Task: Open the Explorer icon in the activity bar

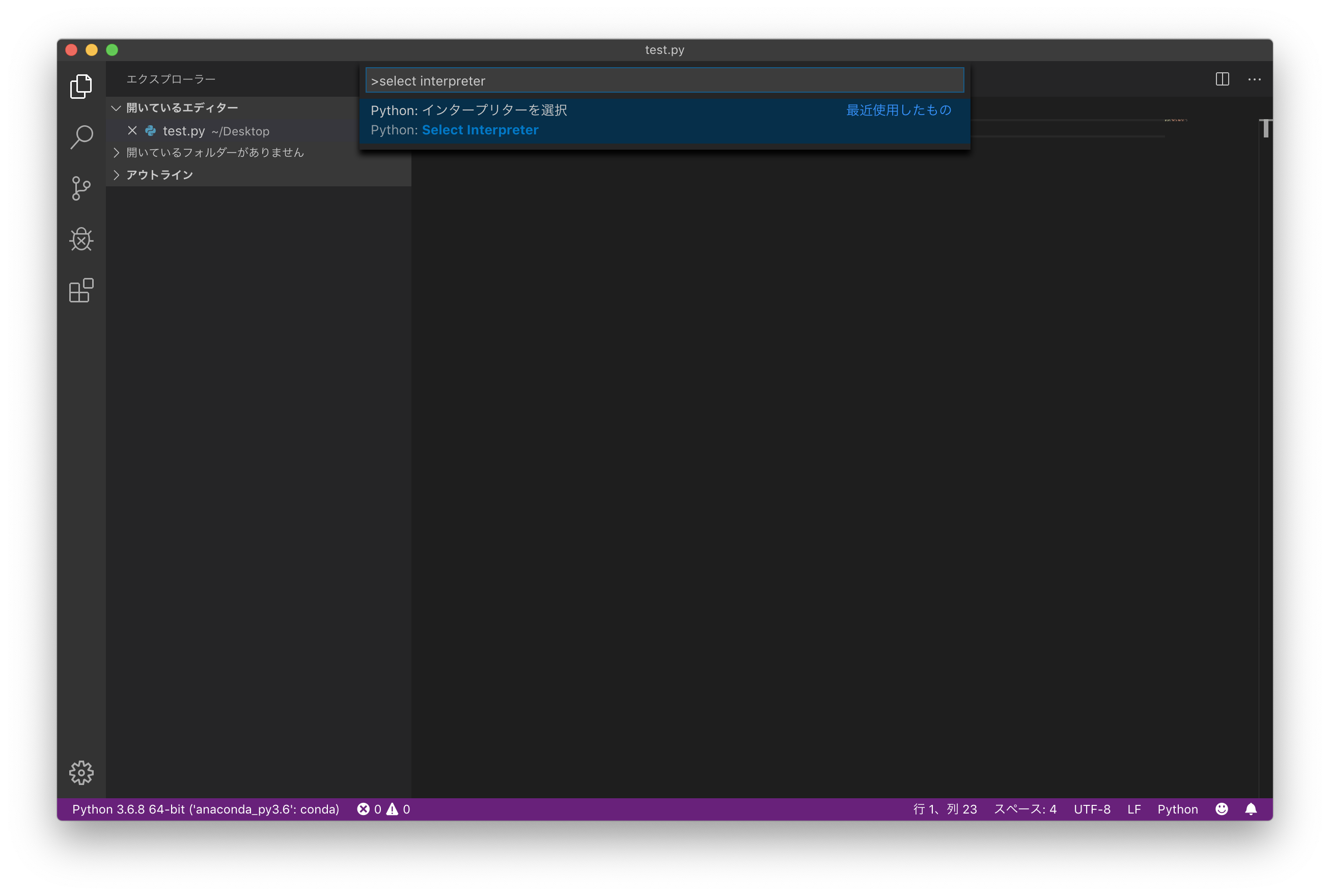Action: pos(81,86)
